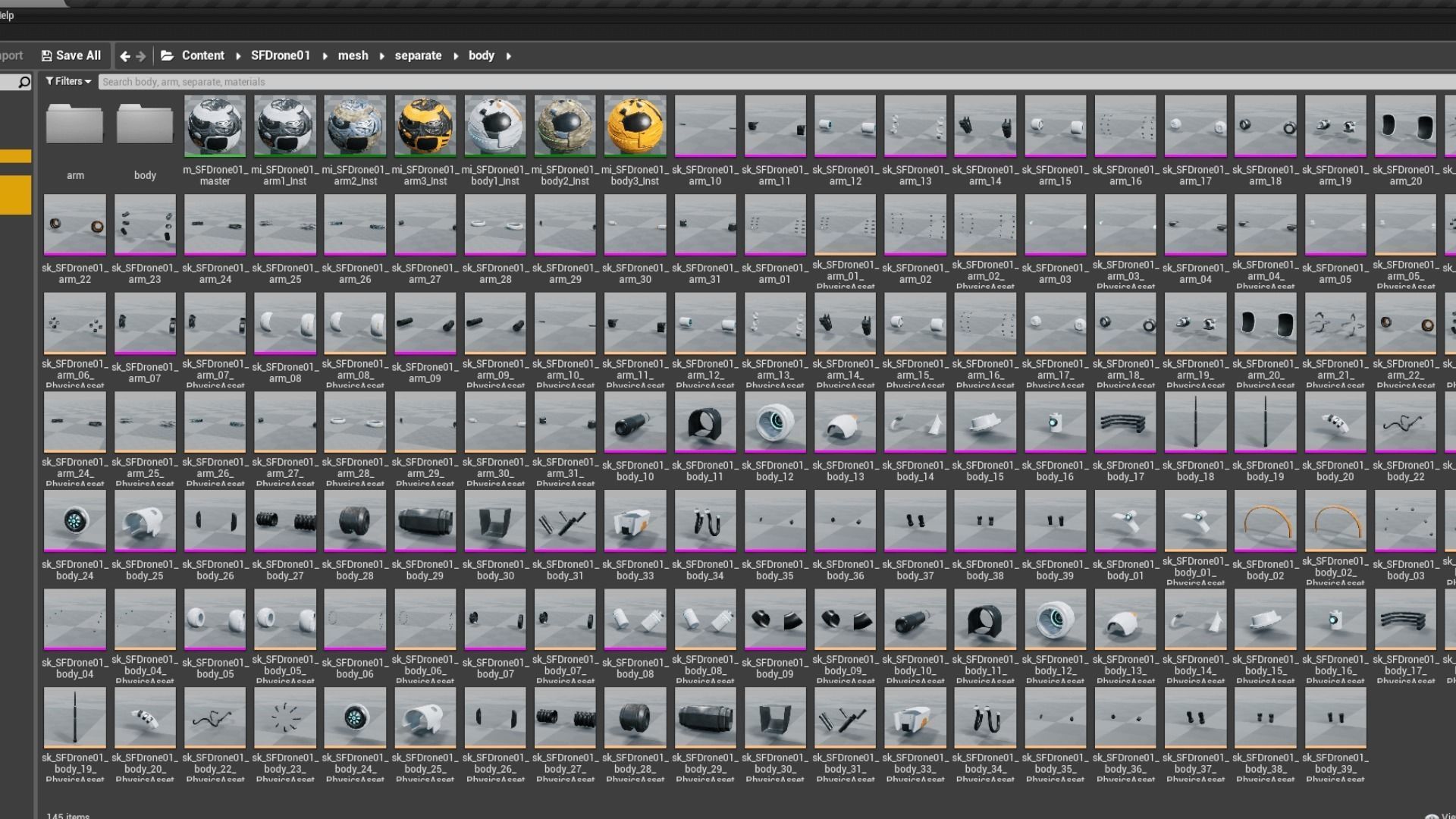The image size is (1456, 819).
Task: Open the Filters dropdown
Action: pos(68,81)
